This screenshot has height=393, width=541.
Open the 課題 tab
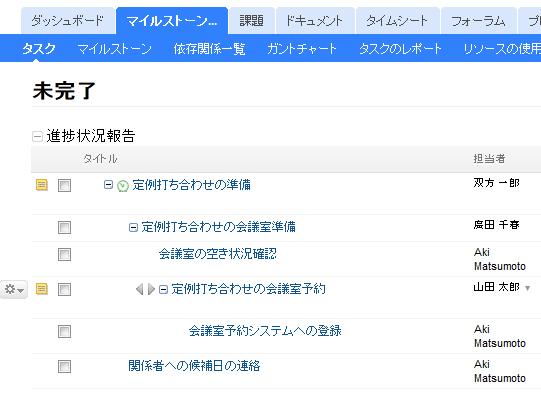pos(252,21)
